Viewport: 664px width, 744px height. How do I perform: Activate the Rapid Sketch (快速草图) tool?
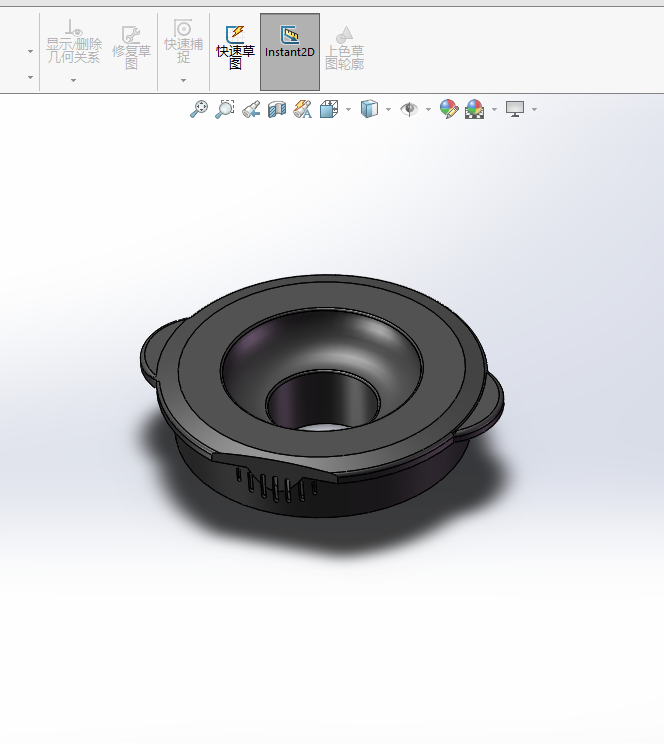click(x=235, y=47)
